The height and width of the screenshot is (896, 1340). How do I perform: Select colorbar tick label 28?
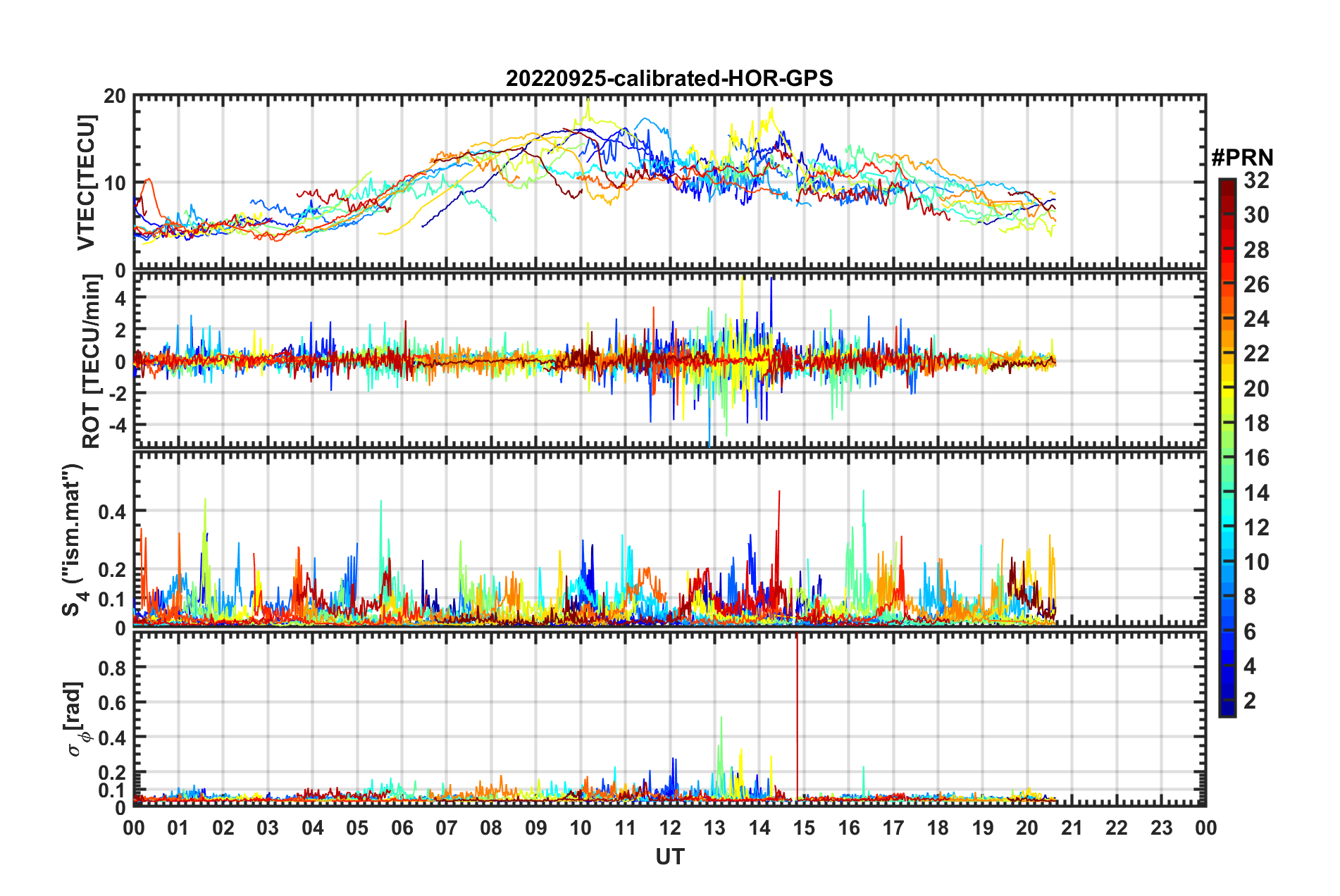coord(1256,250)
